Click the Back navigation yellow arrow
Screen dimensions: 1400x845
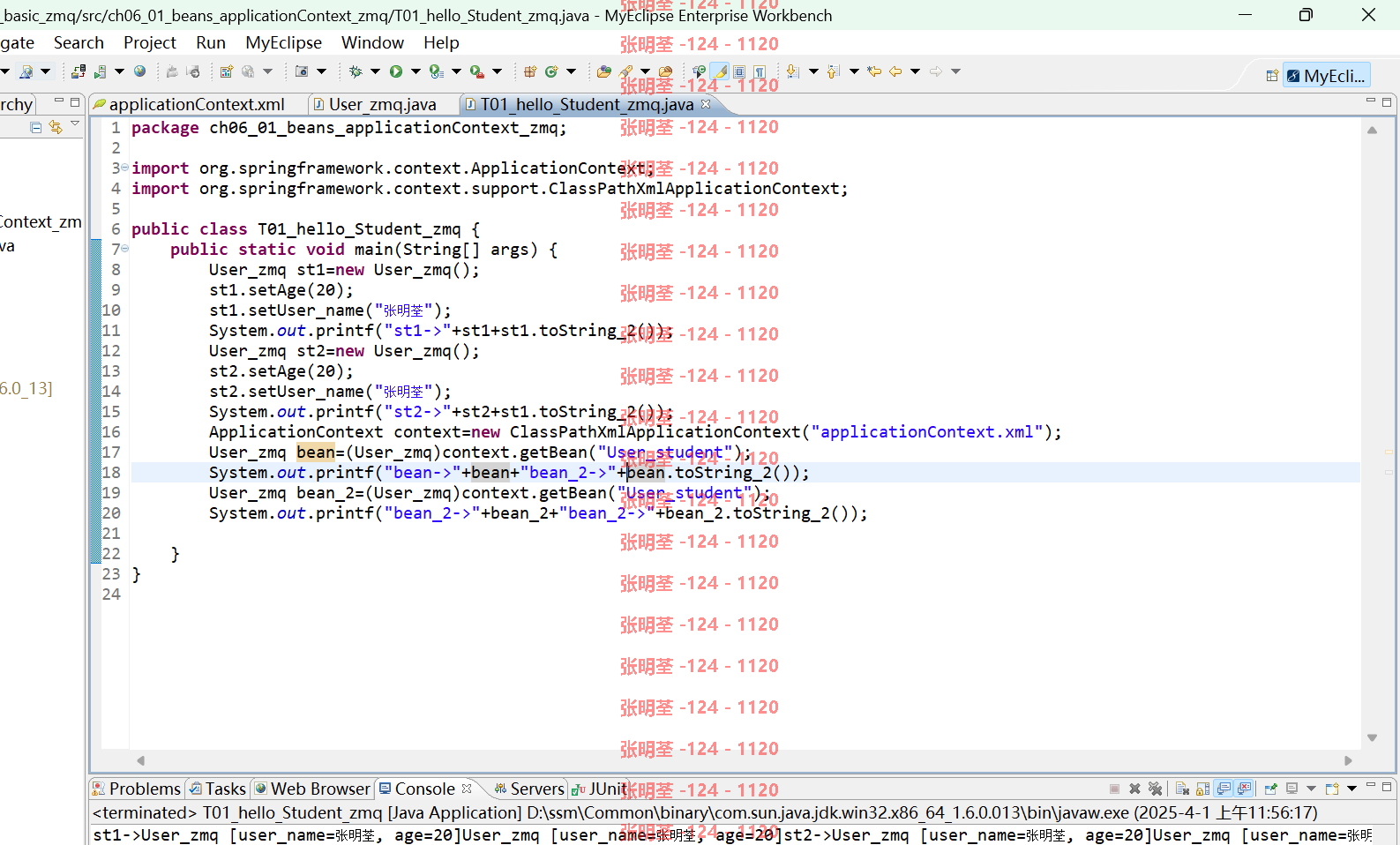point(895,71)
